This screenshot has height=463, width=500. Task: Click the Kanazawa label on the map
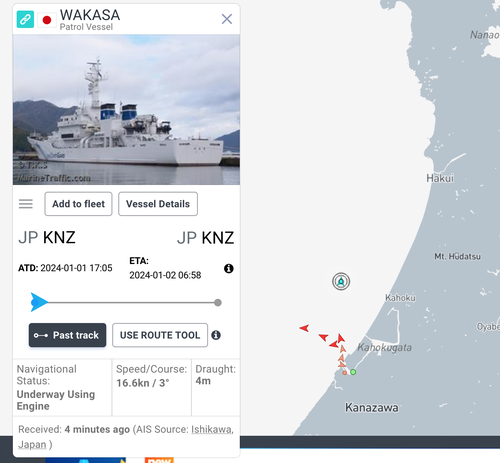point(372,407)
